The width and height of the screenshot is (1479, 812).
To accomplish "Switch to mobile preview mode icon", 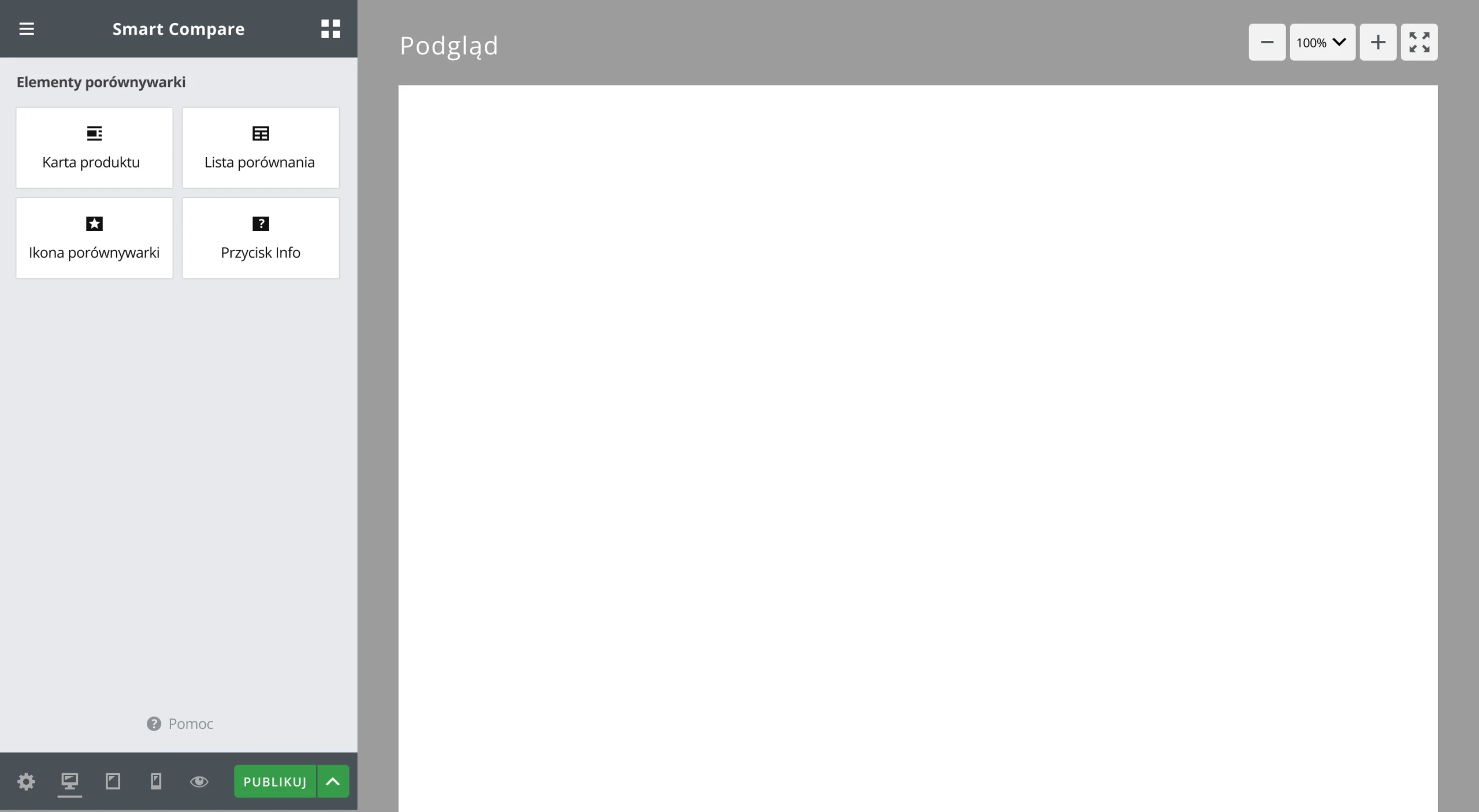I will (156, 781).
